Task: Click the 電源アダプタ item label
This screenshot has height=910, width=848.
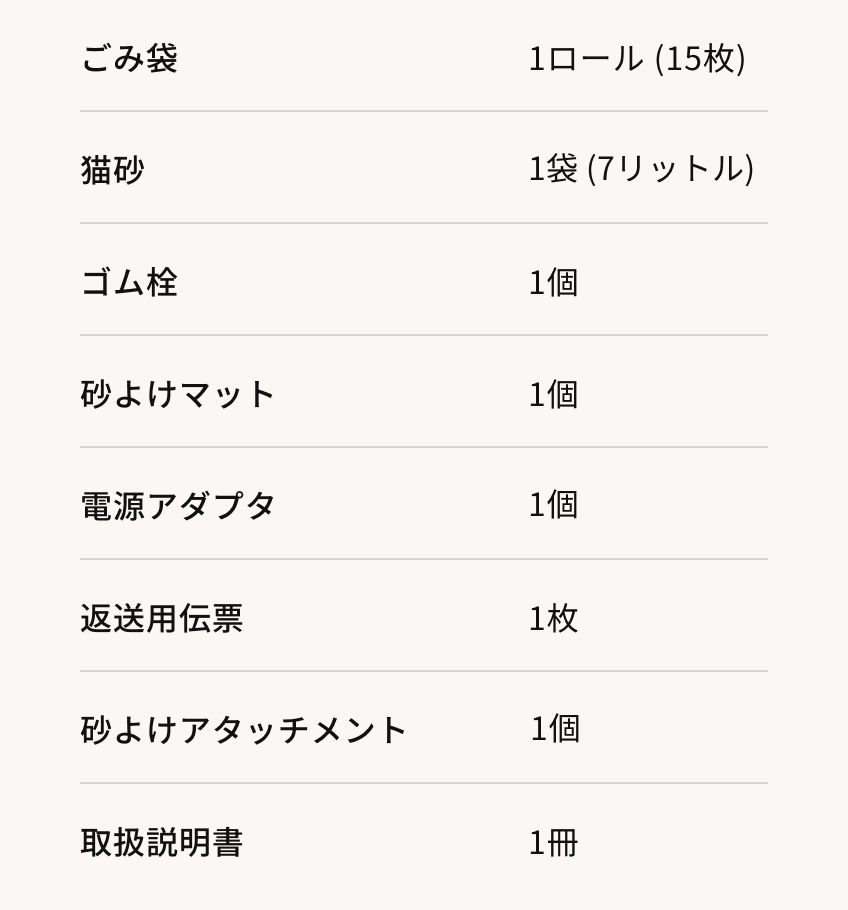Action: pos(177,505)
